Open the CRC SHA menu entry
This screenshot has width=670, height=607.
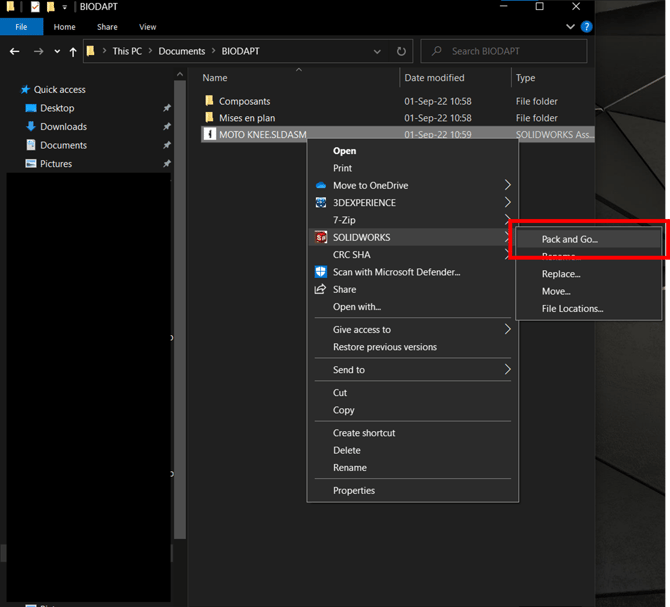coord(352,255)
